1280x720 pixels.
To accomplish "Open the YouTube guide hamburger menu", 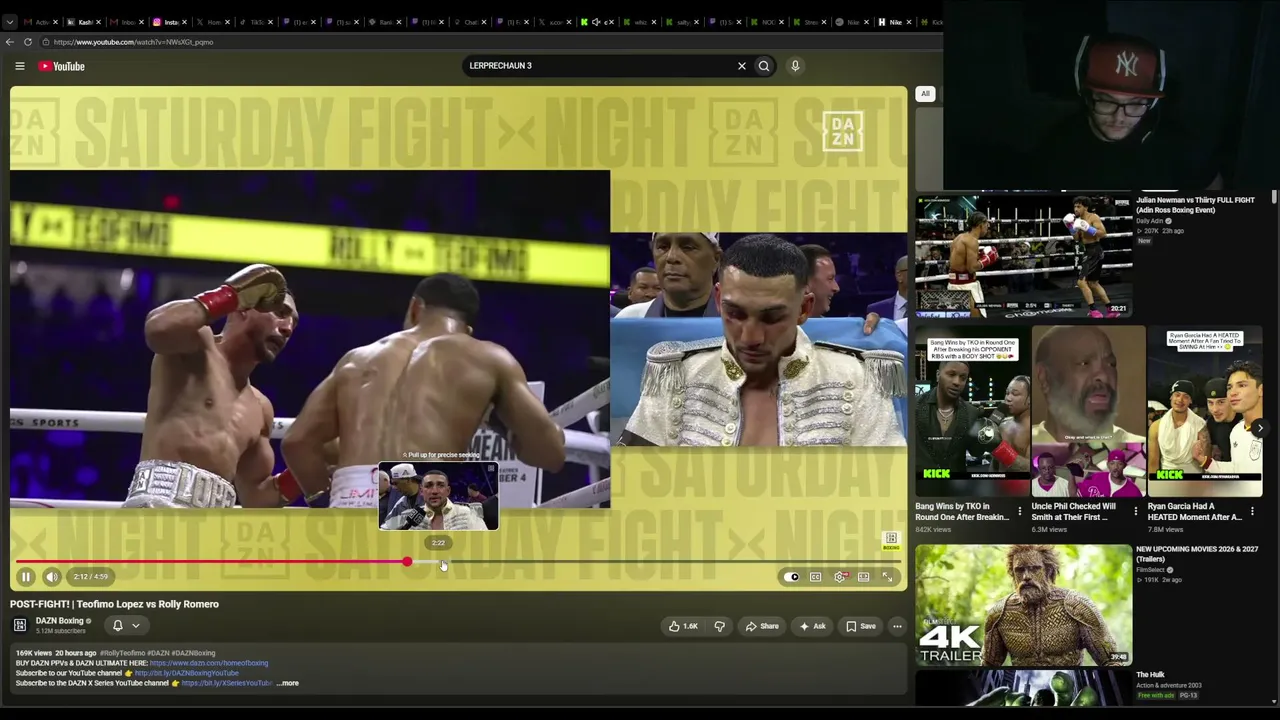I will click(x=19, y=66).
